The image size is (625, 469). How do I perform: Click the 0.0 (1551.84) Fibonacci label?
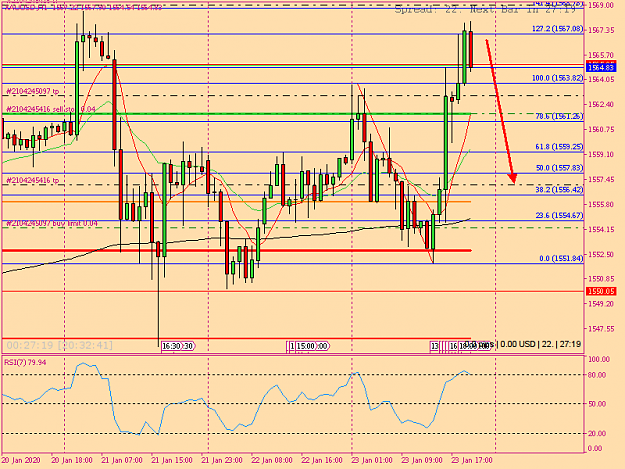coord(561,258)
